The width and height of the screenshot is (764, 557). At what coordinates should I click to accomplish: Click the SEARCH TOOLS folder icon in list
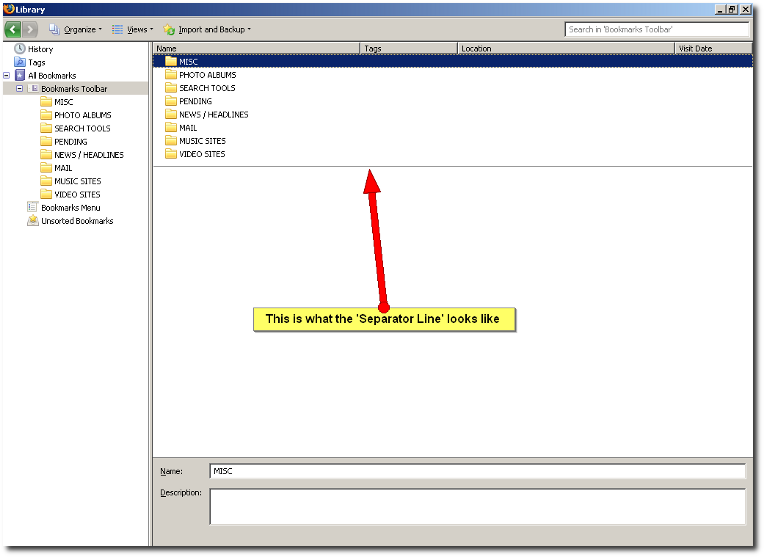(171, 87)
